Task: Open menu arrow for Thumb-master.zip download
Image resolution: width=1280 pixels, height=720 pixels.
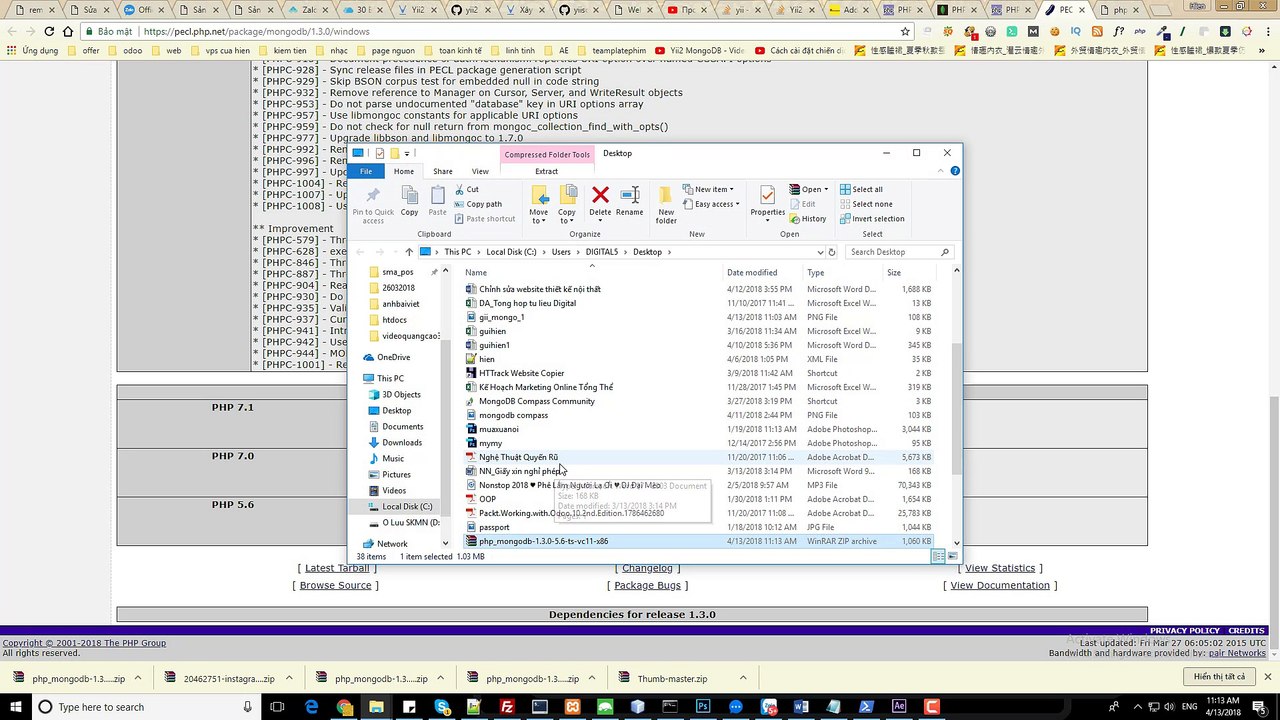Action: pos(741,678)
